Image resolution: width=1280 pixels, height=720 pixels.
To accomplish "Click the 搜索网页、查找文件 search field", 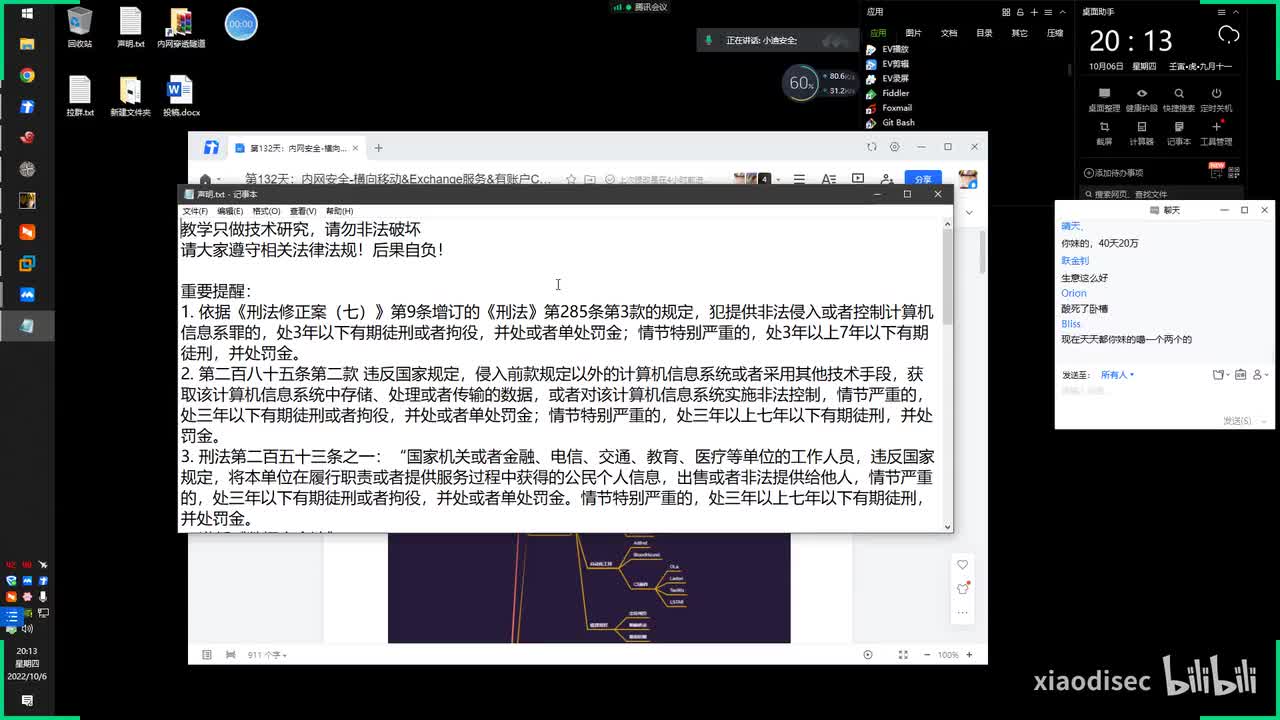I will tap(1162, 194).
